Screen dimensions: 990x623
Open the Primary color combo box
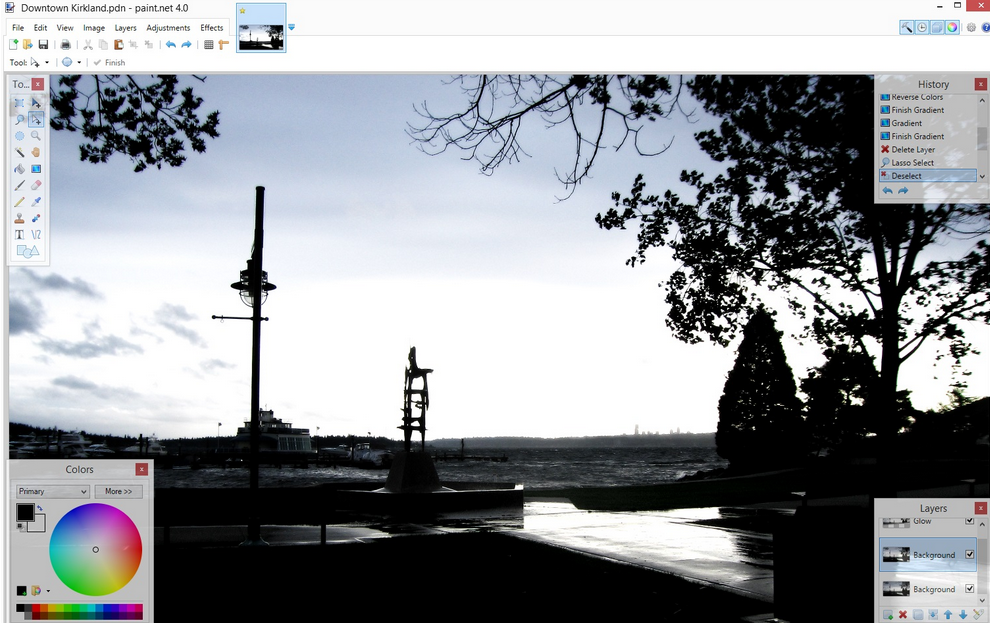point(52,491)
